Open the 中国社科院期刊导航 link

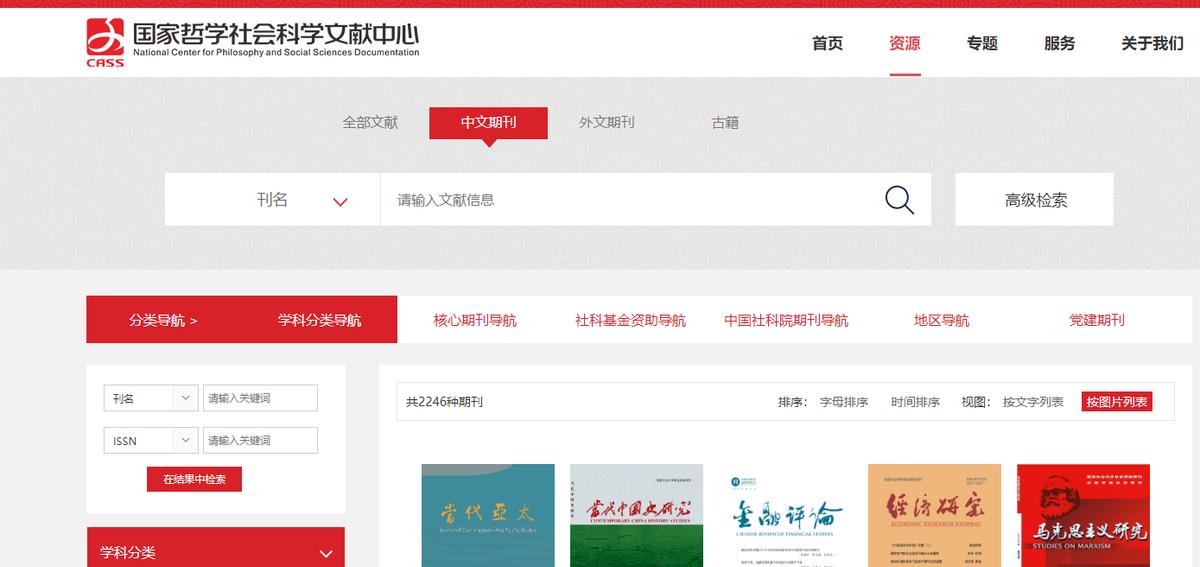point(786,320)
